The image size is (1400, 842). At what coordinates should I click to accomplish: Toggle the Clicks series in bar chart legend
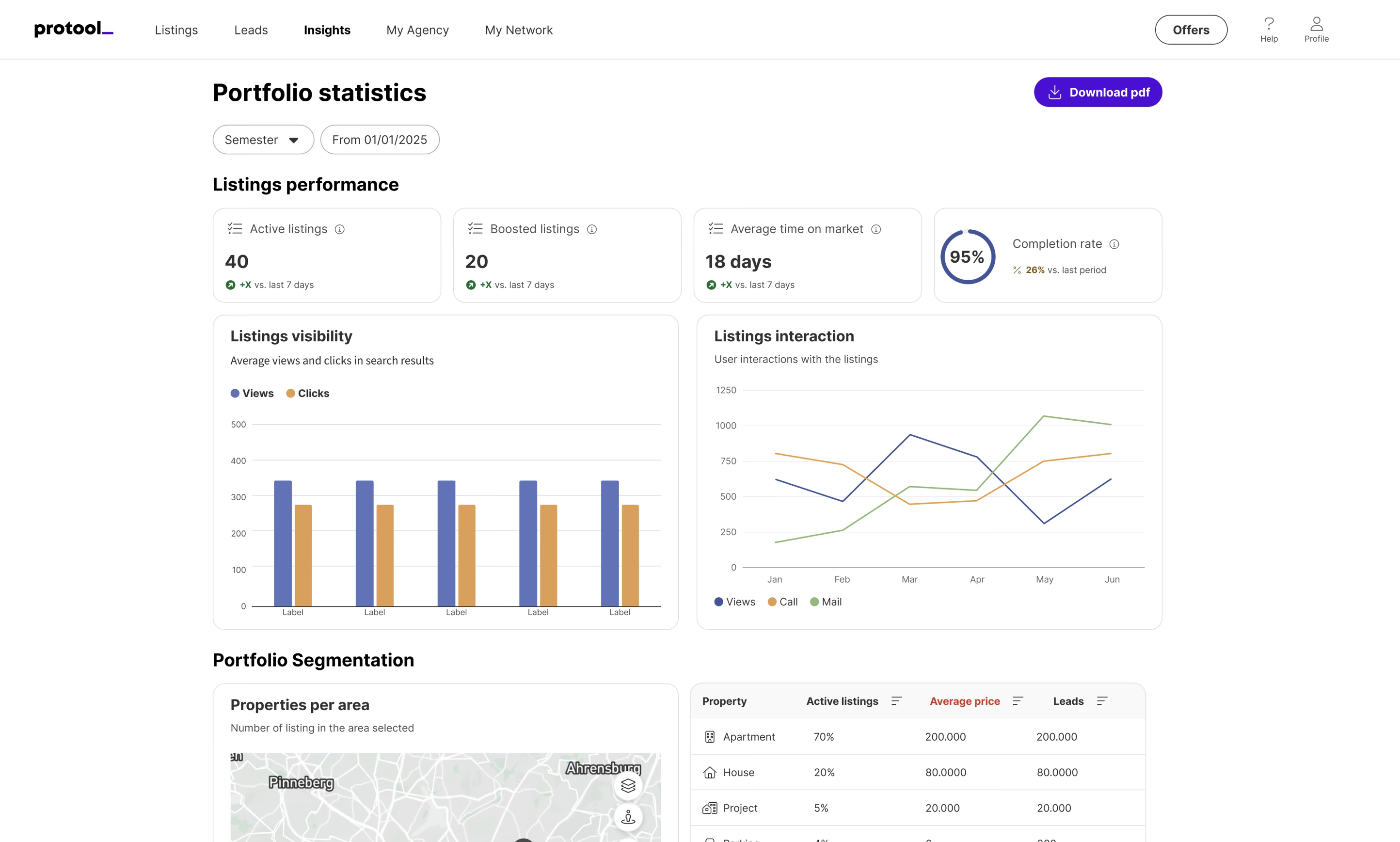307,393
